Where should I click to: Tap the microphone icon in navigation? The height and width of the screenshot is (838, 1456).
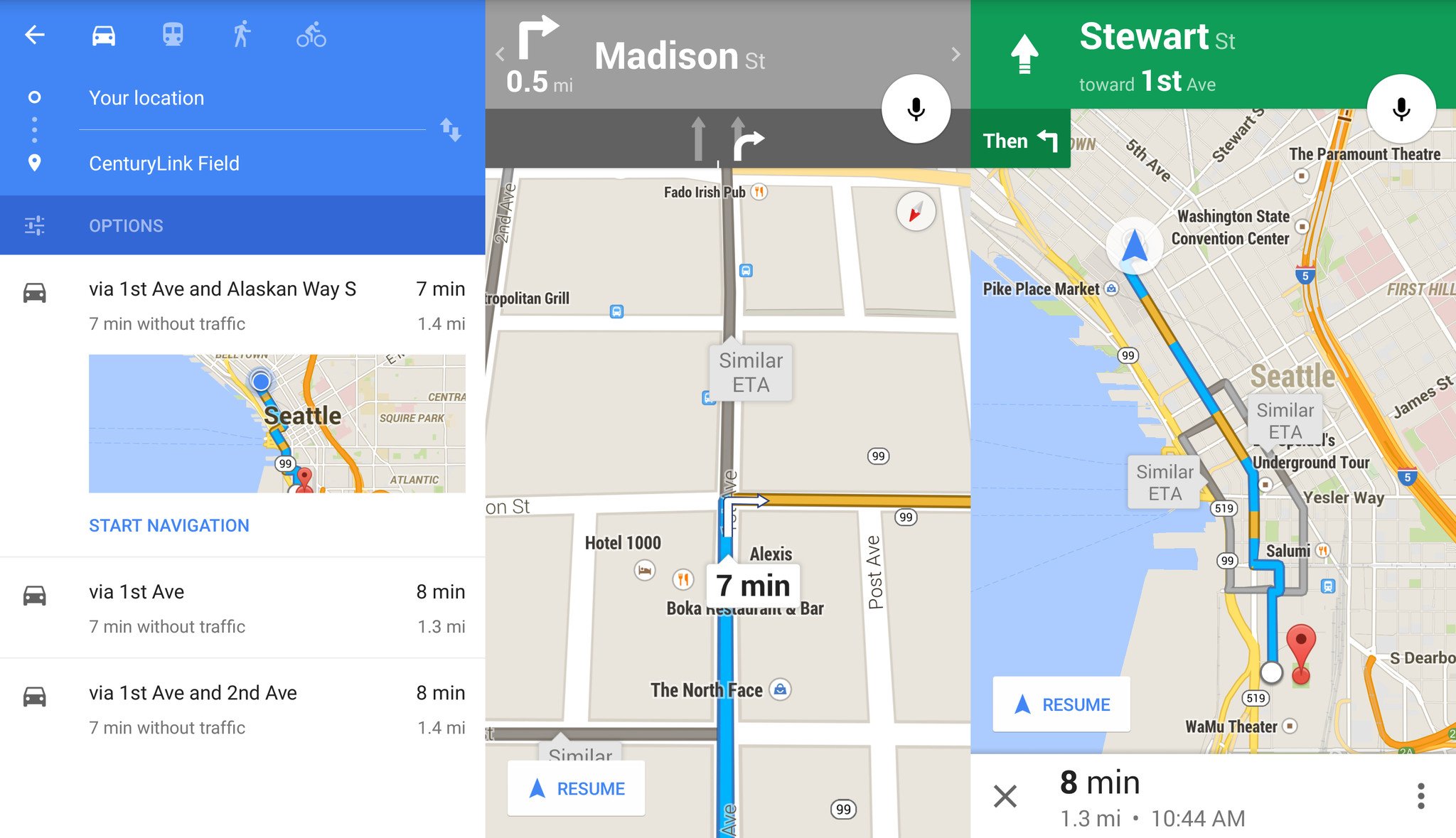(917, 109)
